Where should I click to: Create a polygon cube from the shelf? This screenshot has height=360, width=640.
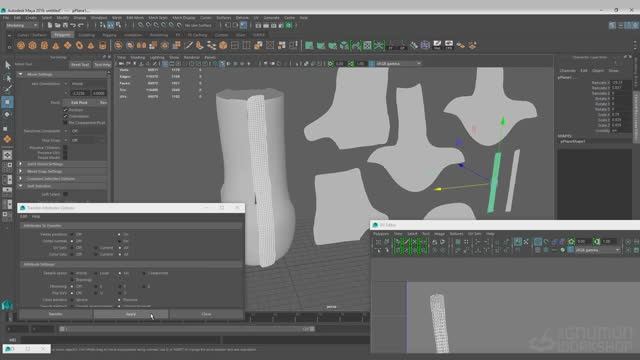pyautogui.click(x=32, y=46)
